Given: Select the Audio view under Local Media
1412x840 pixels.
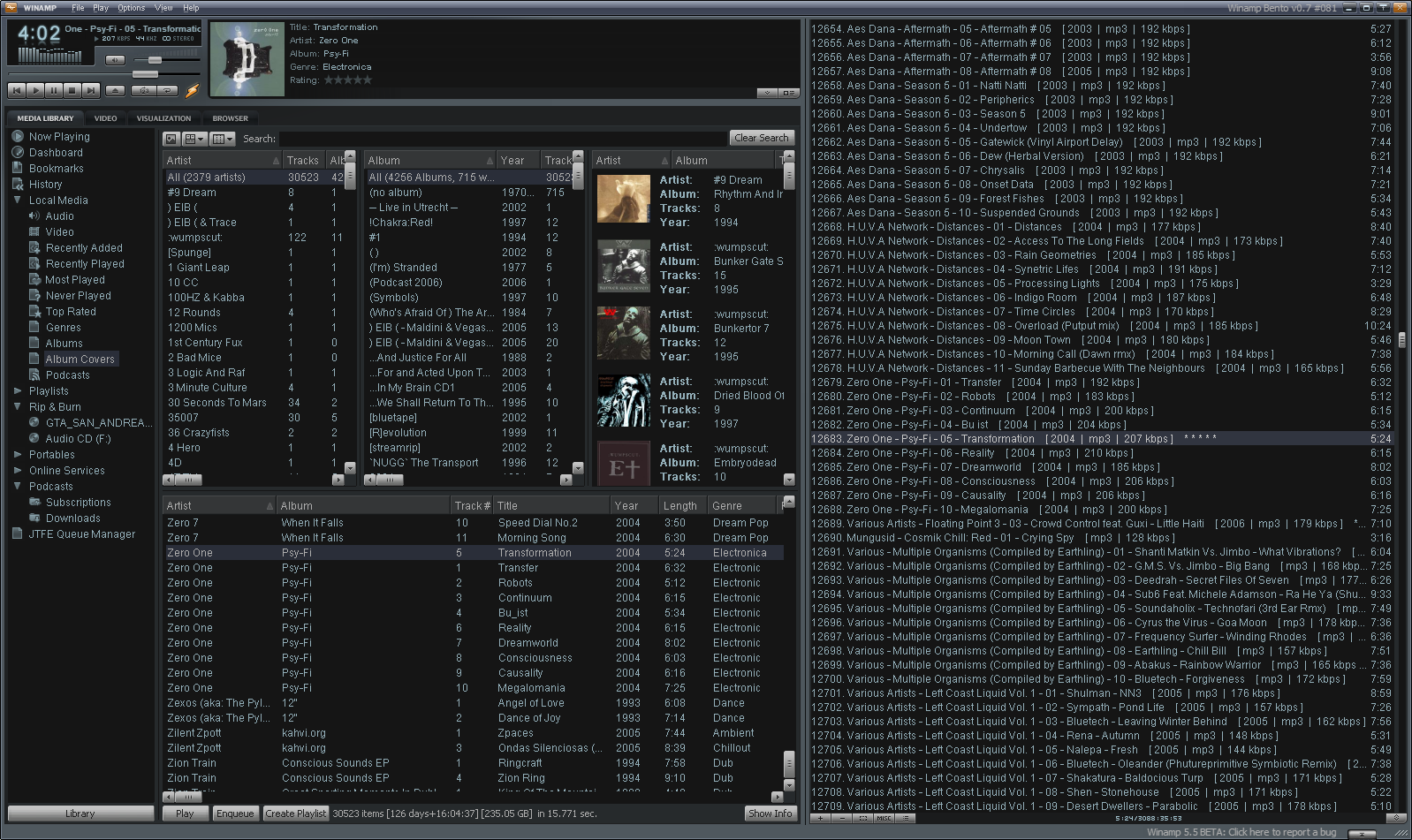Looking at the screenshot, I should (59, 216).
